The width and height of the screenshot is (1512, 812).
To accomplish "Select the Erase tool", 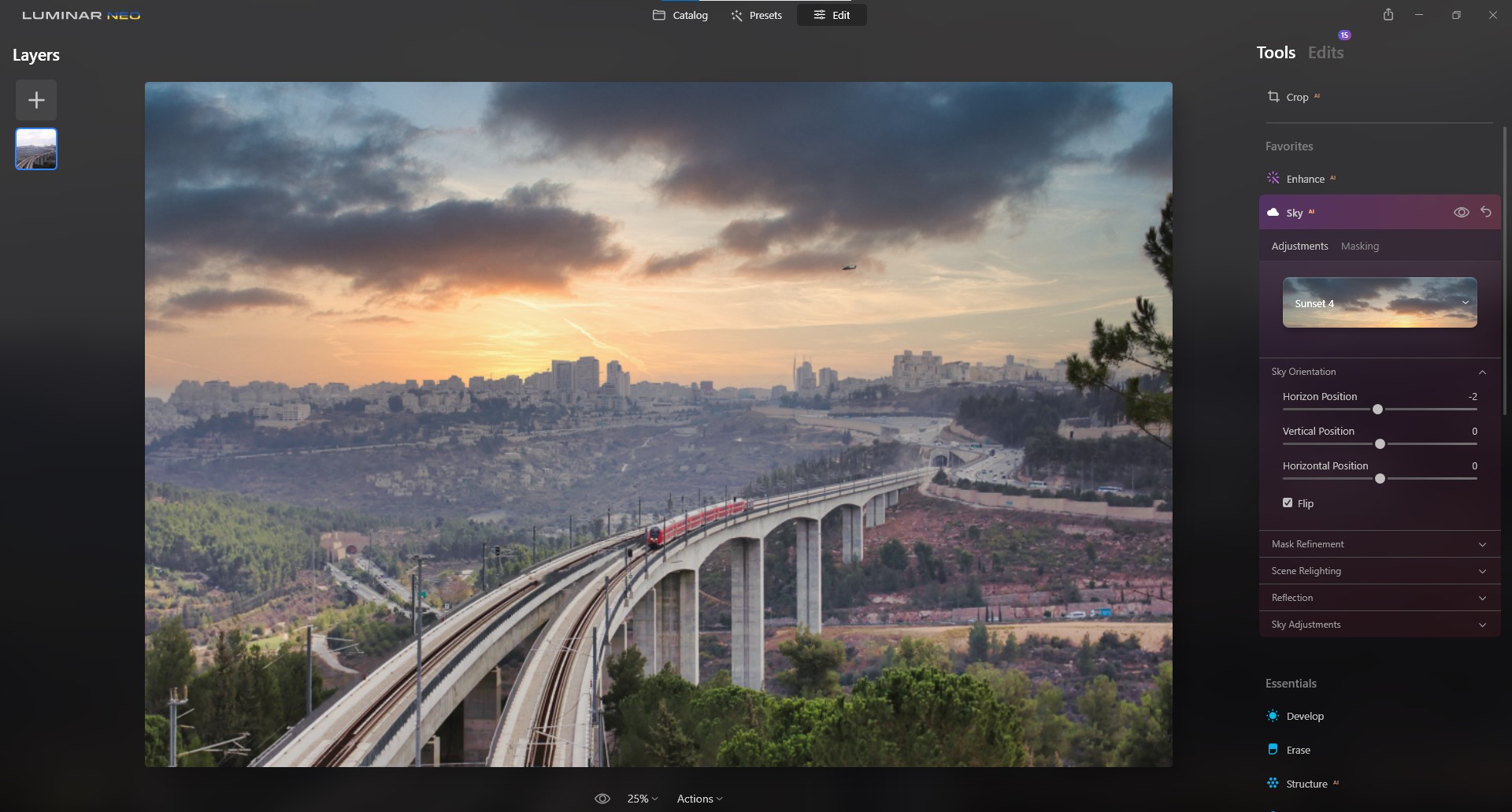I will click(1299, 750).
